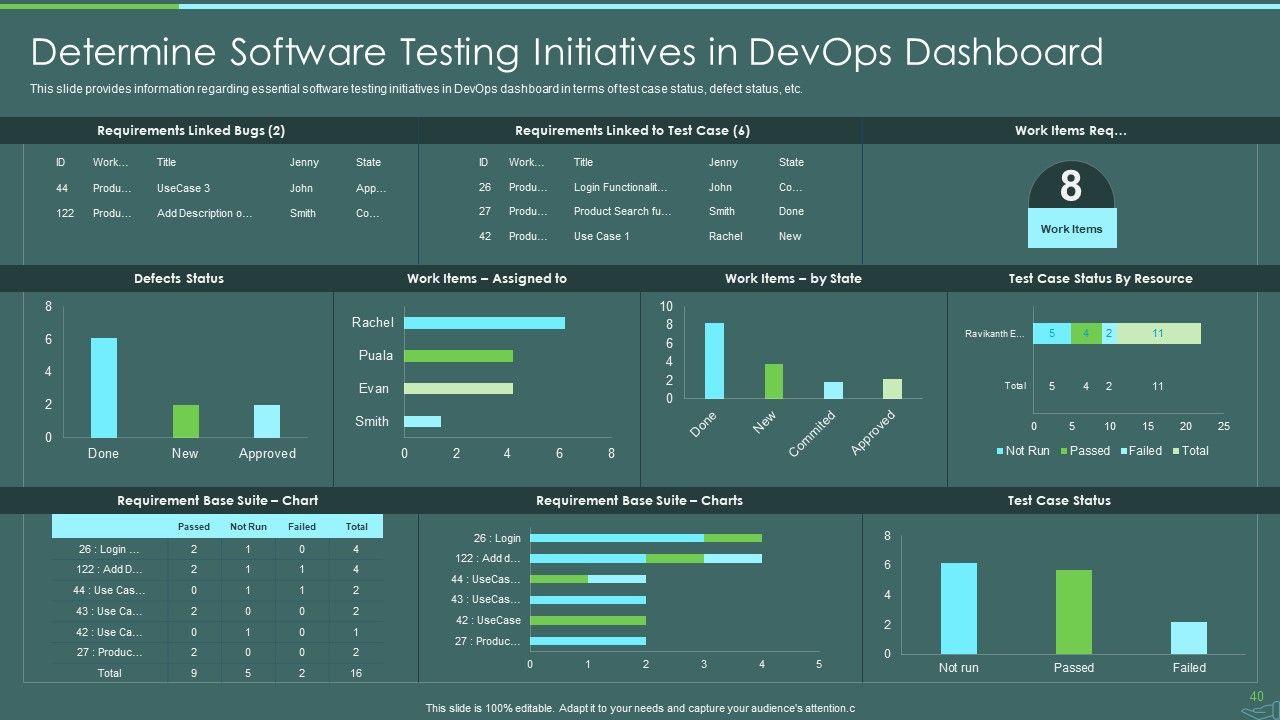Click the truncated Work Items Req… header

pos(1070,131)
